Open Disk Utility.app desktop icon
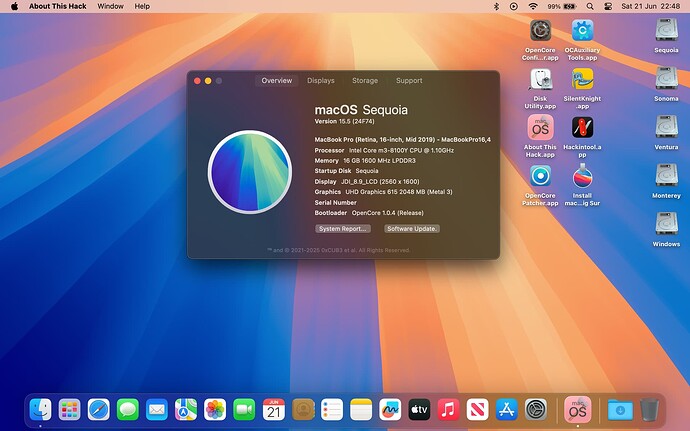The image size is (690, 431). 540,80
